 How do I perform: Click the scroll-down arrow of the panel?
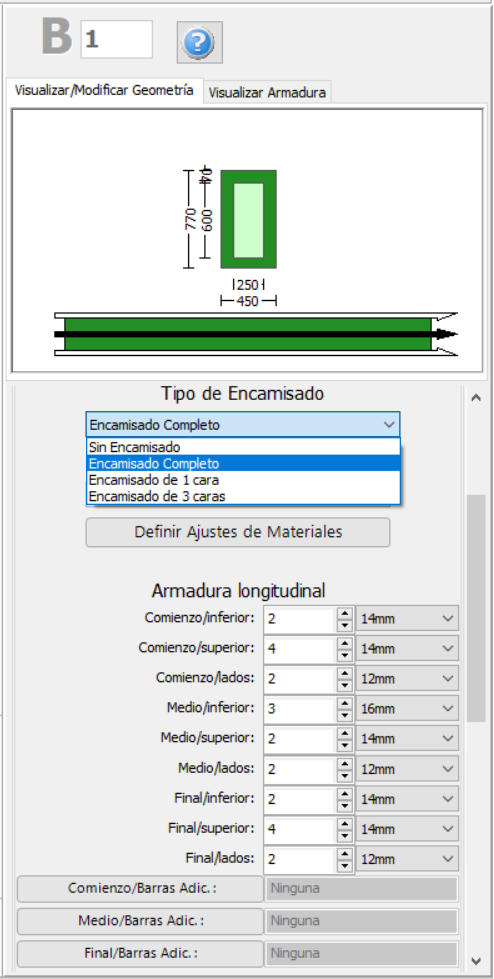tap(476, 960)
